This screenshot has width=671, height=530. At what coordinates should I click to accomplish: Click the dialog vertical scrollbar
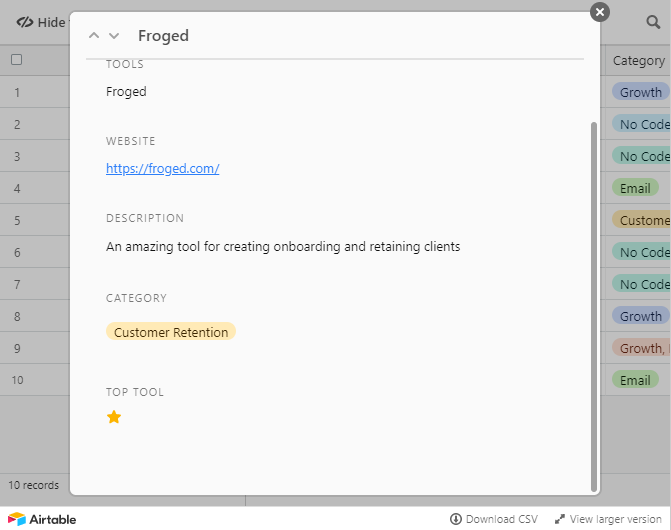pos(594,300)
